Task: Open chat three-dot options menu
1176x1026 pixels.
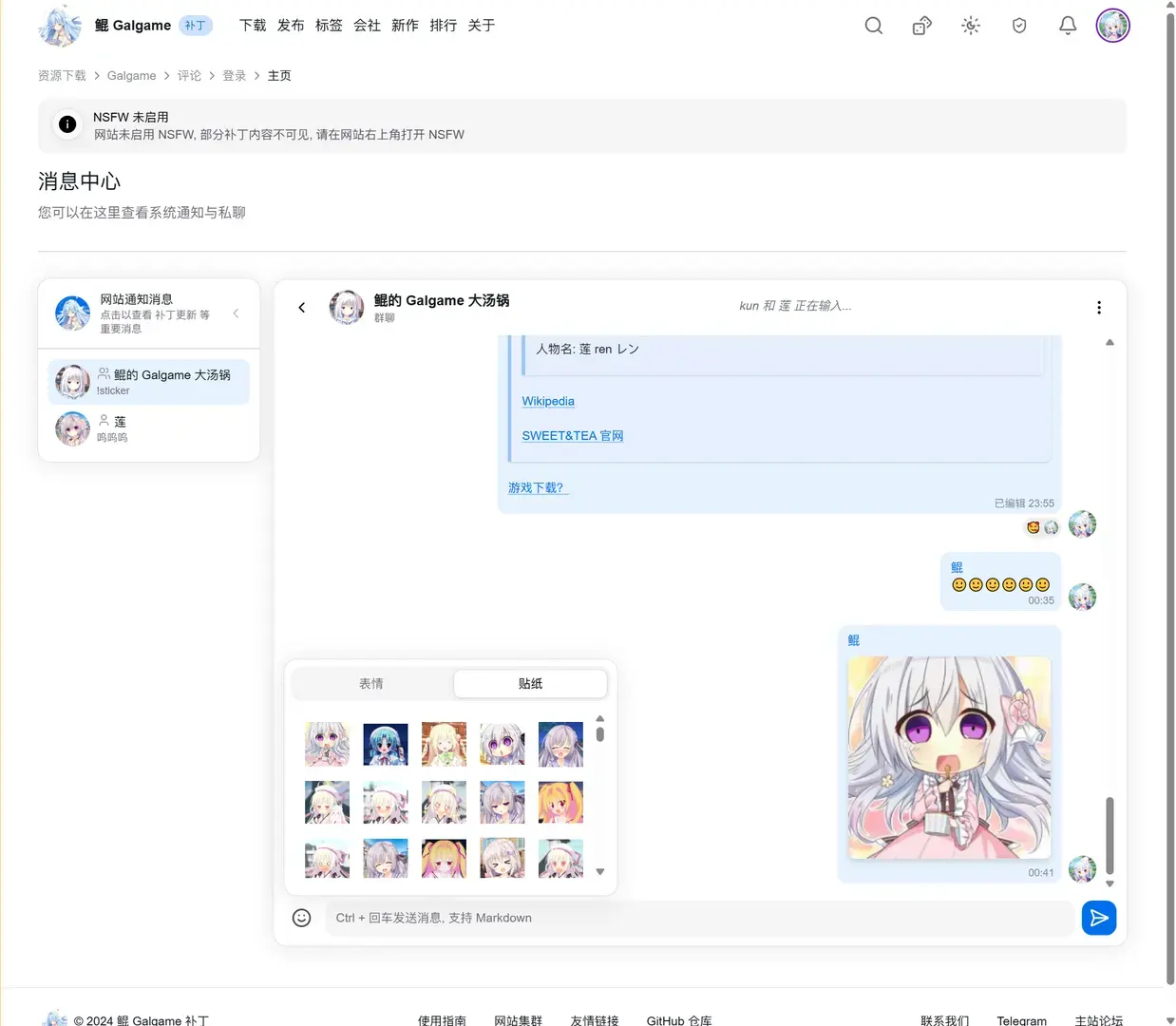Action: 1099,308
